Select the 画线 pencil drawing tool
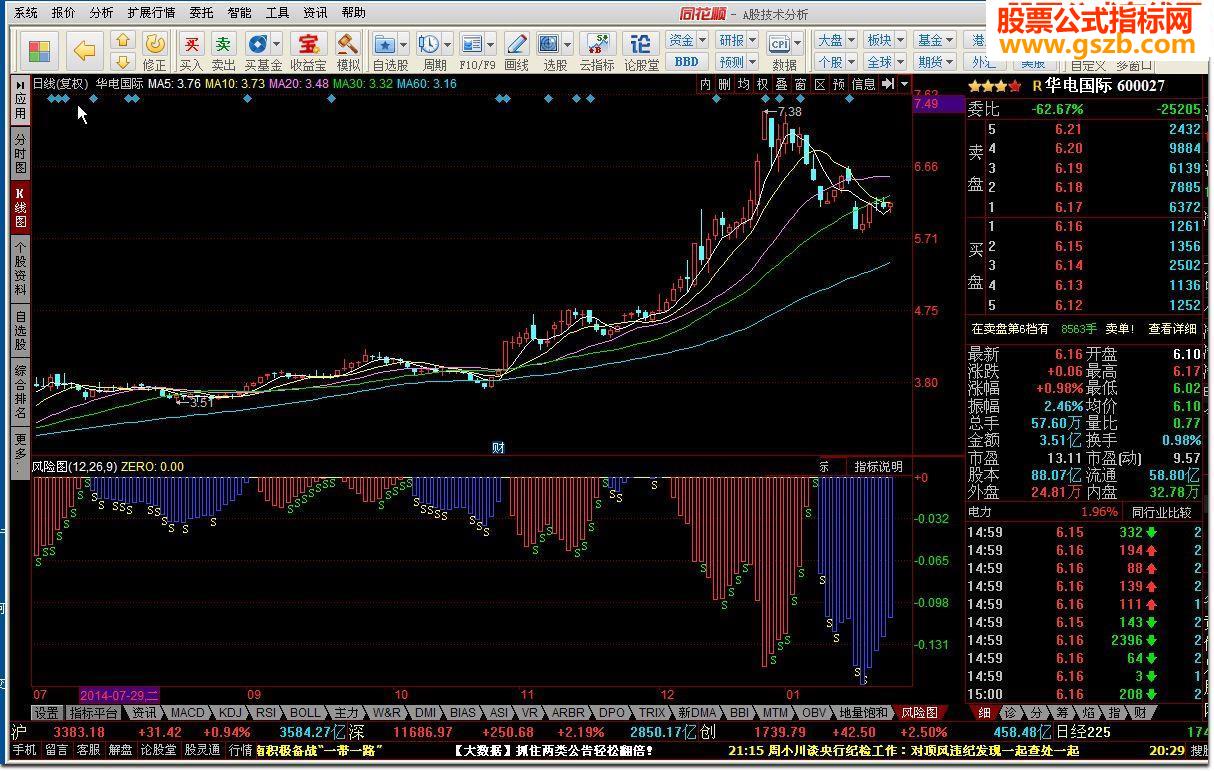The width and height of the screenshot is (1214, 771). 517,51
